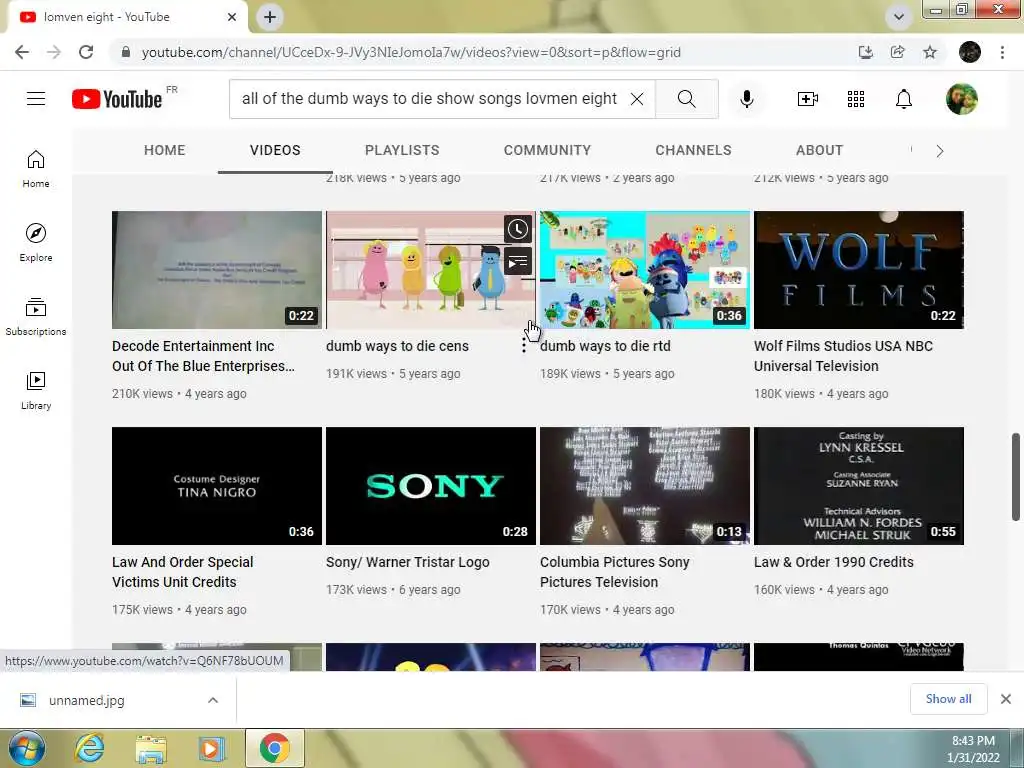The height and width of the screenshot is (768, 1024).
Task: Open Windows Explorer folder on taskbar
Action: click(x=151, y=748)
